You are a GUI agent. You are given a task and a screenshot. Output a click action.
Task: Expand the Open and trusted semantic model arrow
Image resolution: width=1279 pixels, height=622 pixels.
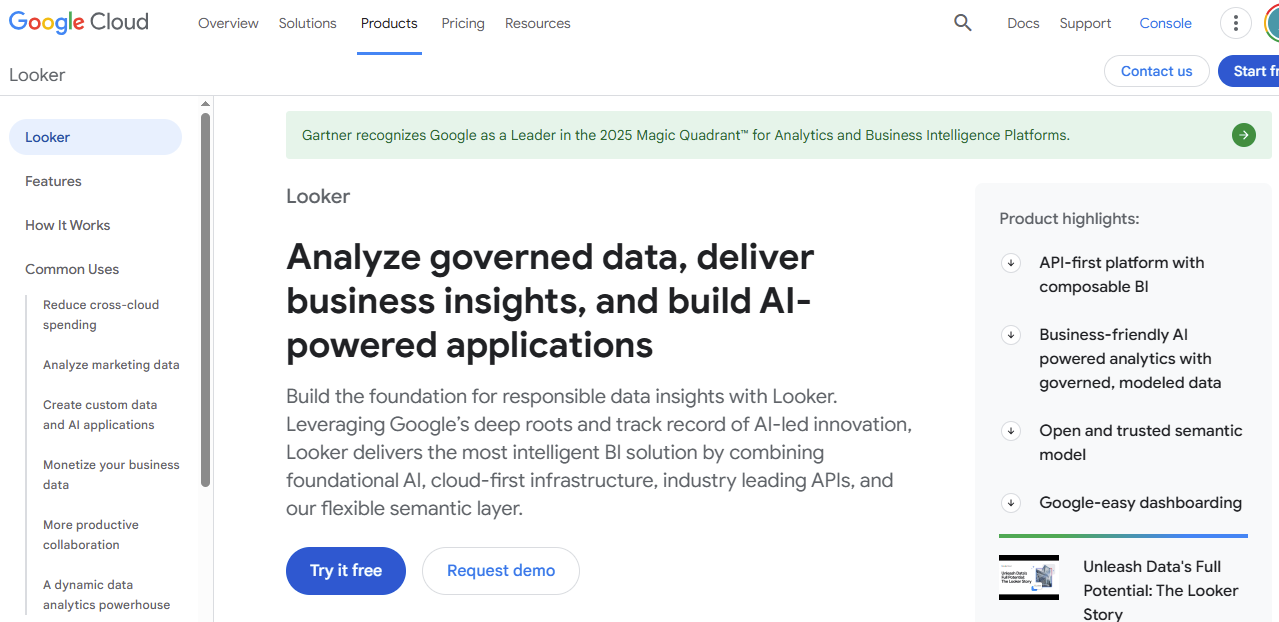point(1011,431)
